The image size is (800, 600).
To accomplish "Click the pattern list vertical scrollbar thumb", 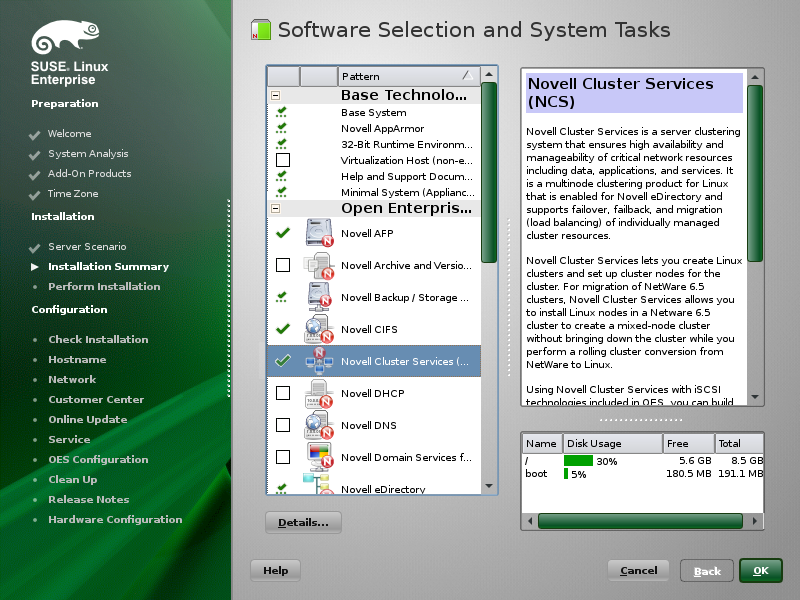I will tap(489, 172).
